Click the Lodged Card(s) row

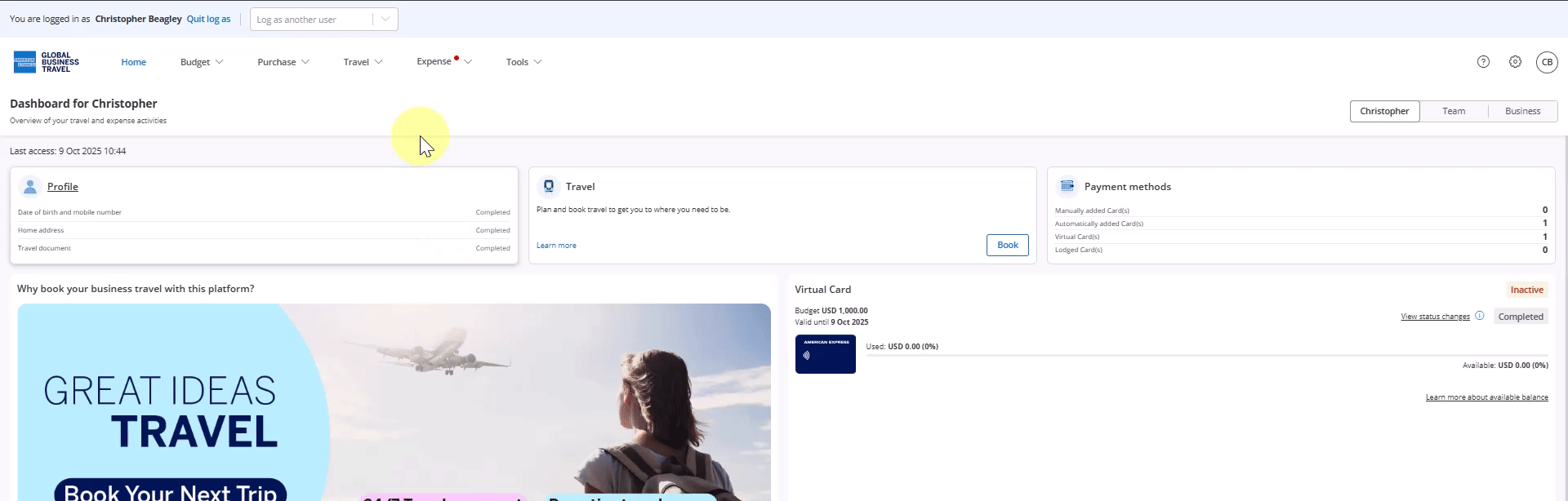1301,250
